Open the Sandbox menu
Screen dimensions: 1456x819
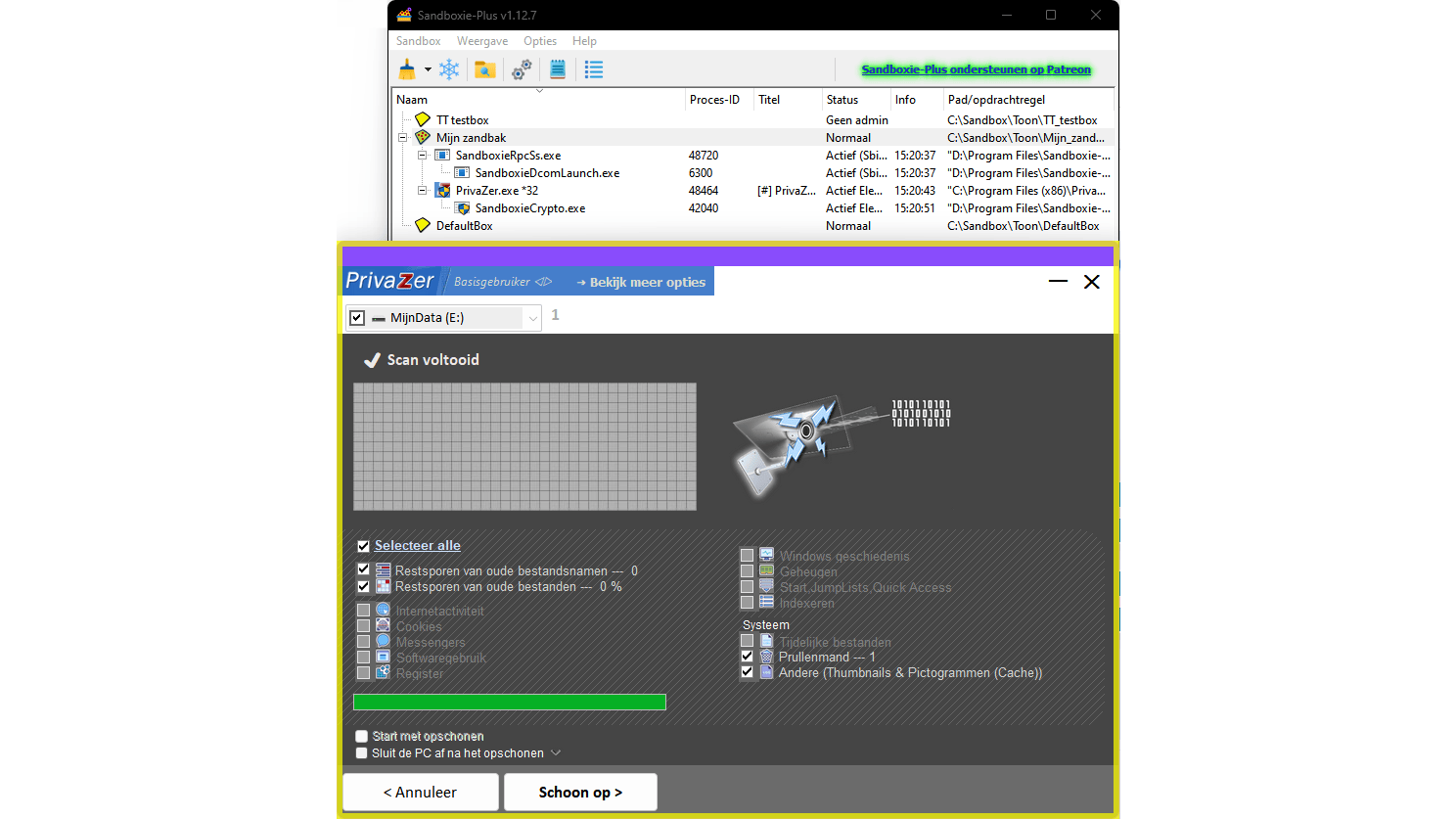[418, 41]
